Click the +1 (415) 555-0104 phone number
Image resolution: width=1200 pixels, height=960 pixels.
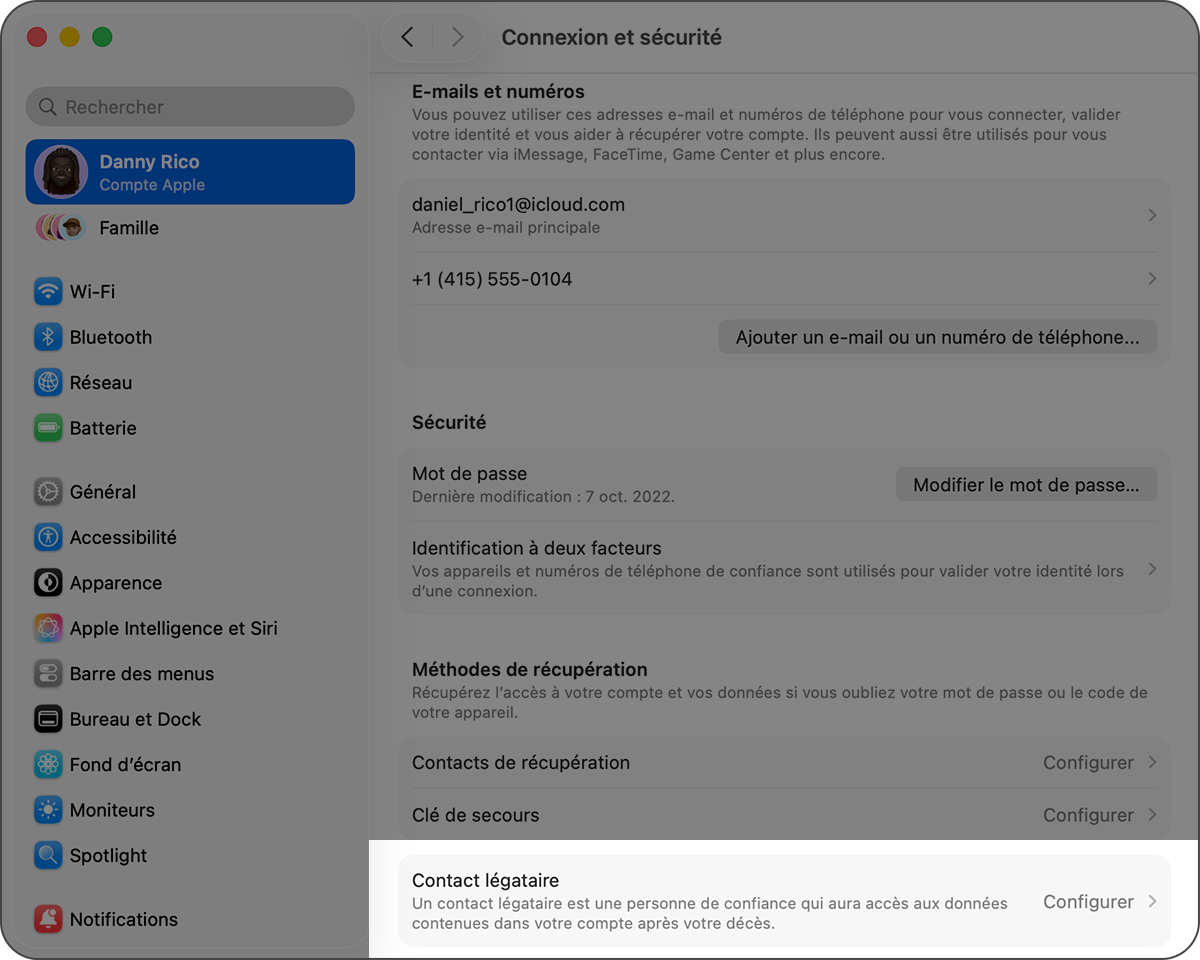492,279
